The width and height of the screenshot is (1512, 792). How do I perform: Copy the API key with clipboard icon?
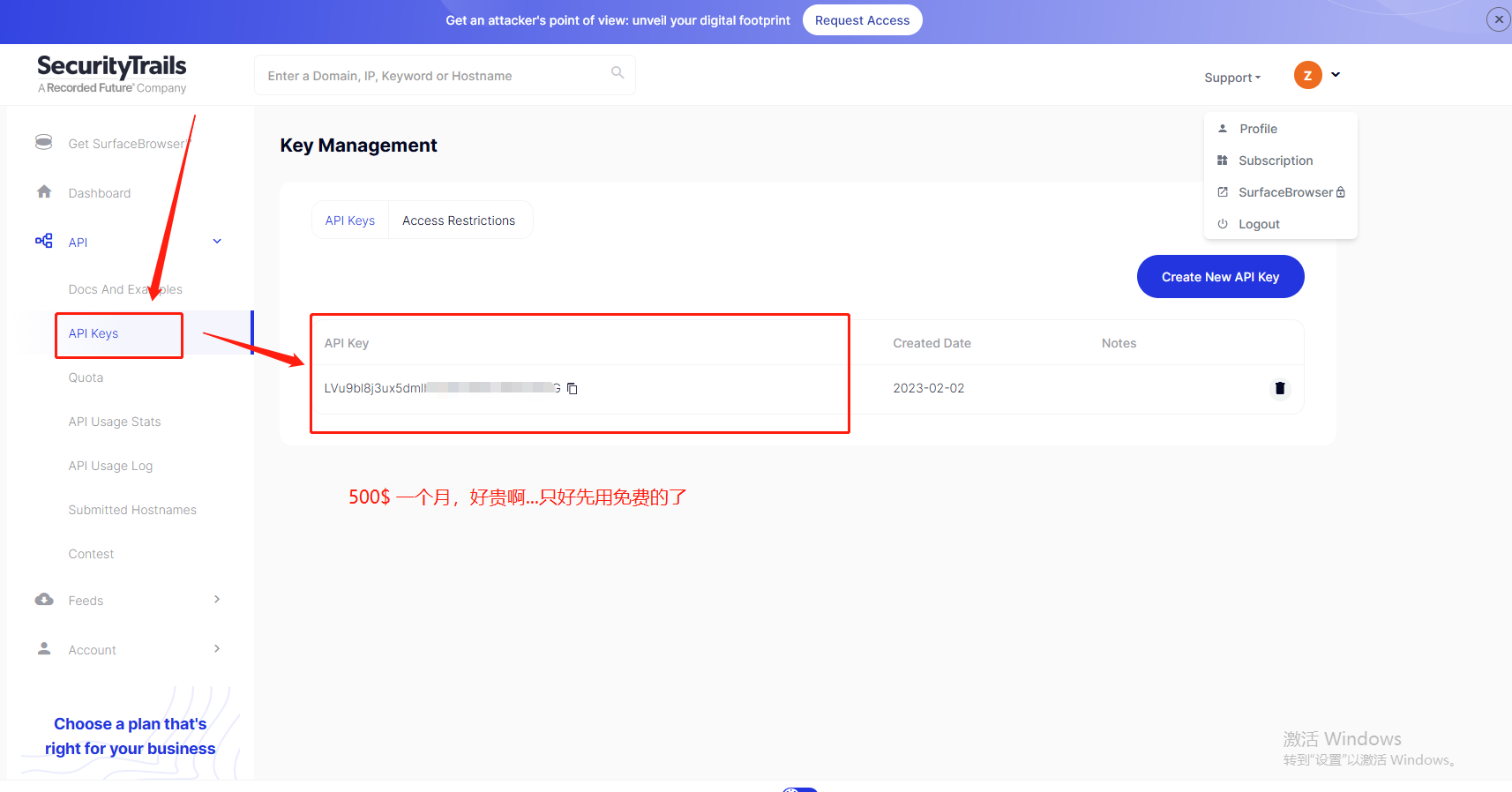pyautogui.click(x=572, y=389)
